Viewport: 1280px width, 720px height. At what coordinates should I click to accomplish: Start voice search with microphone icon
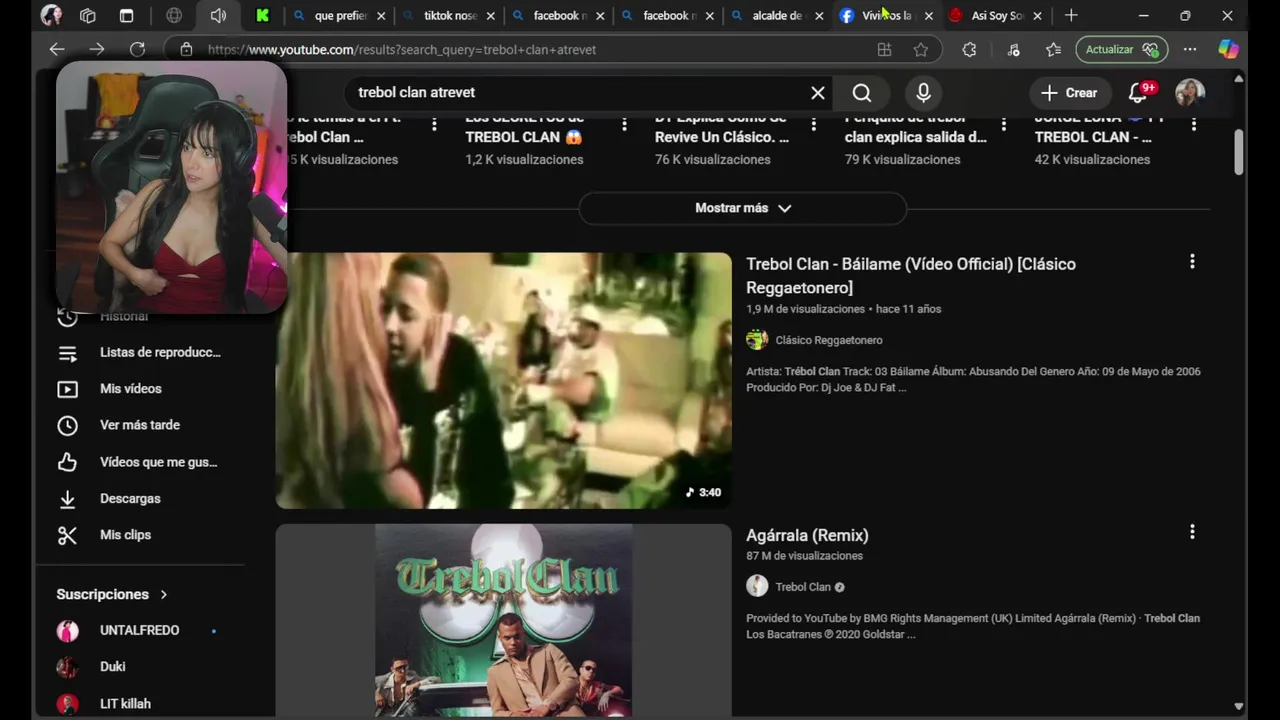924,93
